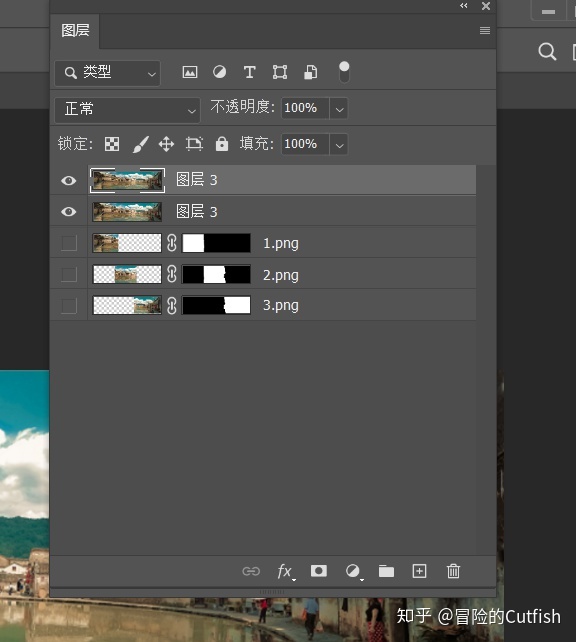Viewport: 576px width, 642px height.
Task: Collapse the panel with double-arrow icon
Action: pos(463,6)
